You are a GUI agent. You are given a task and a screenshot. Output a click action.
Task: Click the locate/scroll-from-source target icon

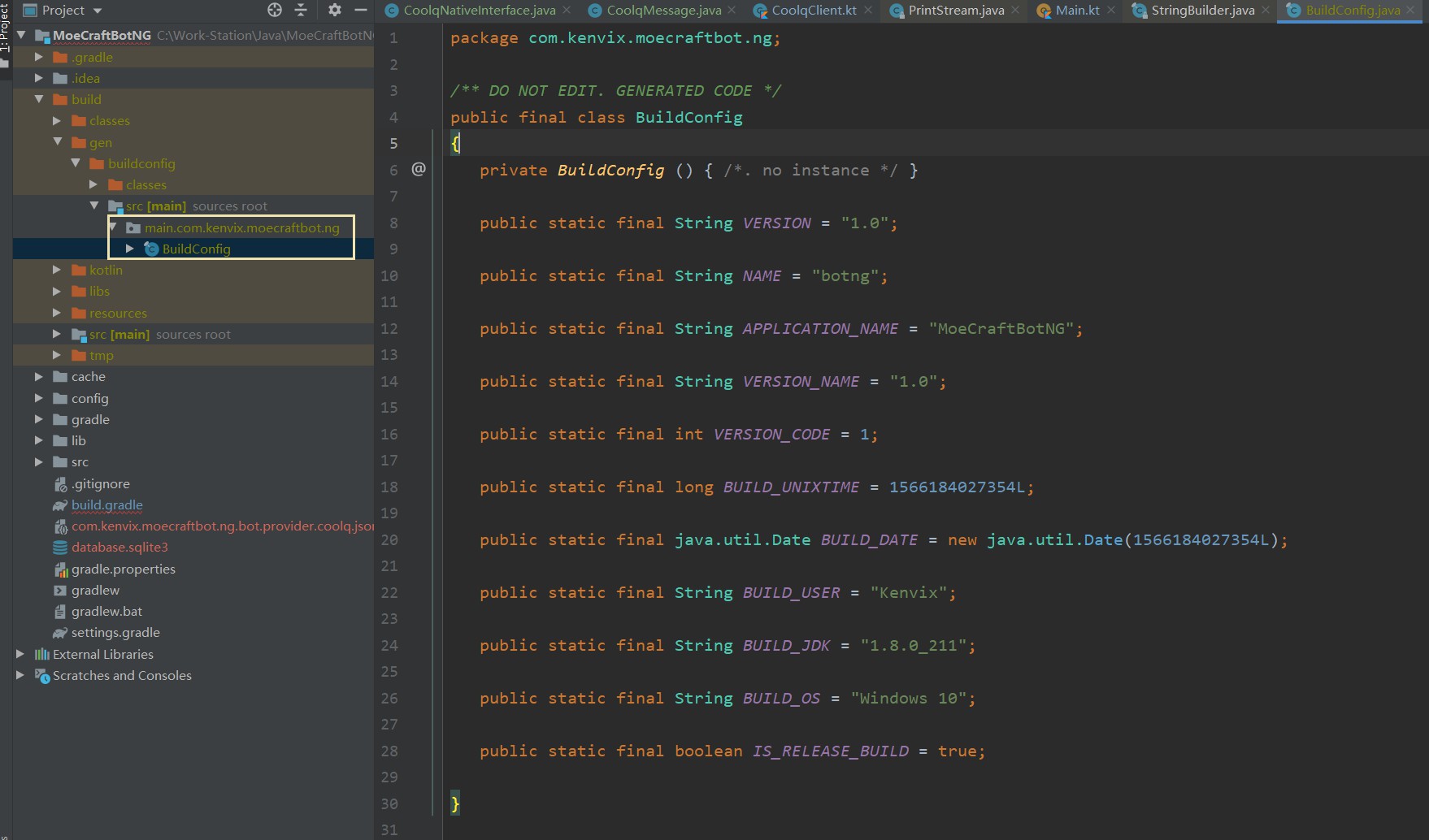pyautogui.click(x=275, y=10)
